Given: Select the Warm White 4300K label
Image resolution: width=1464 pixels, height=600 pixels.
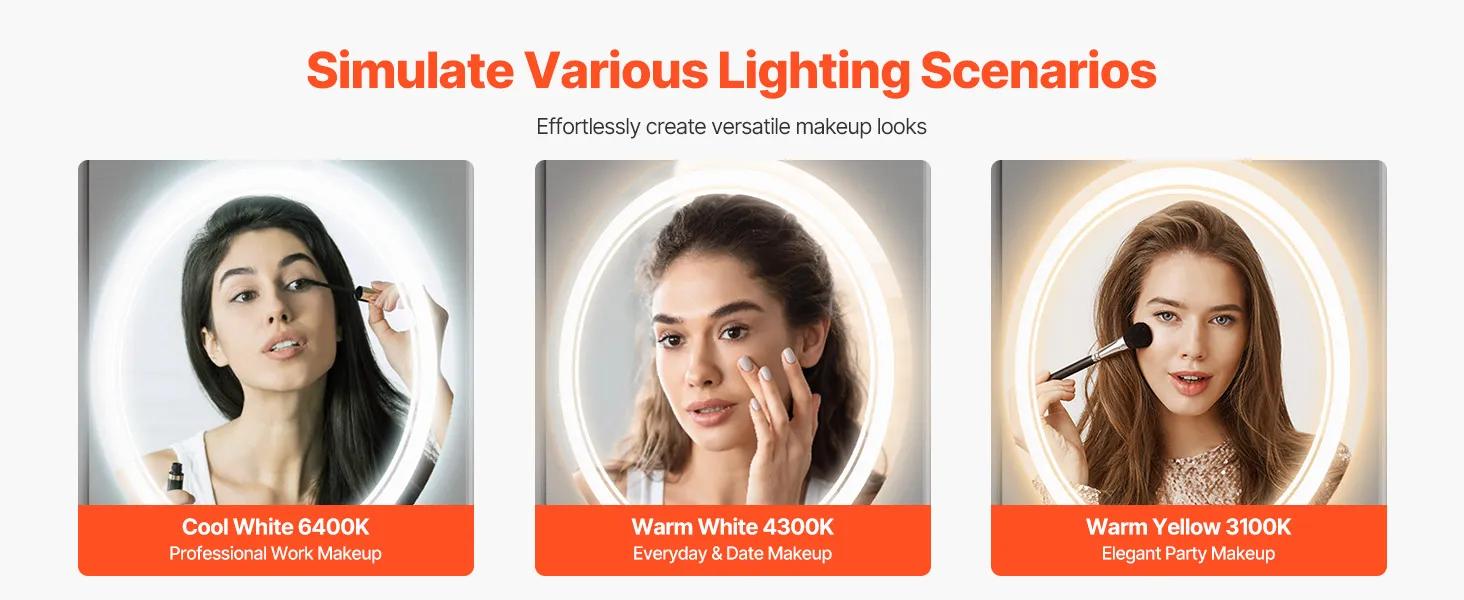Looking at the screenshot, I should [733, 527].
